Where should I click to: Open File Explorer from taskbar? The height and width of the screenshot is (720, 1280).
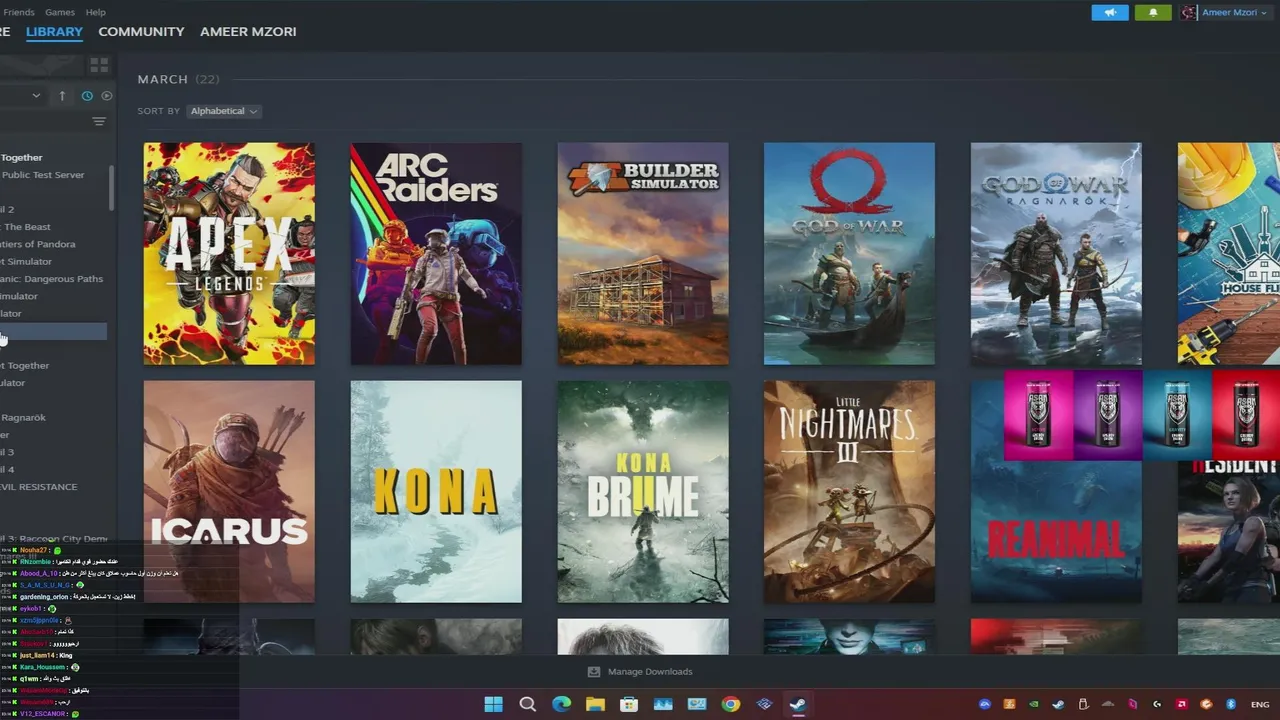(595, 704)
